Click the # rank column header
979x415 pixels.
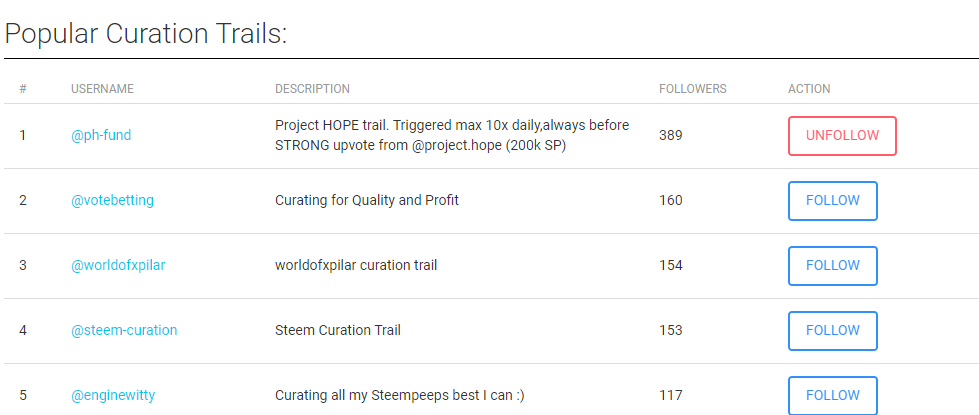click(x=22, y=89)
